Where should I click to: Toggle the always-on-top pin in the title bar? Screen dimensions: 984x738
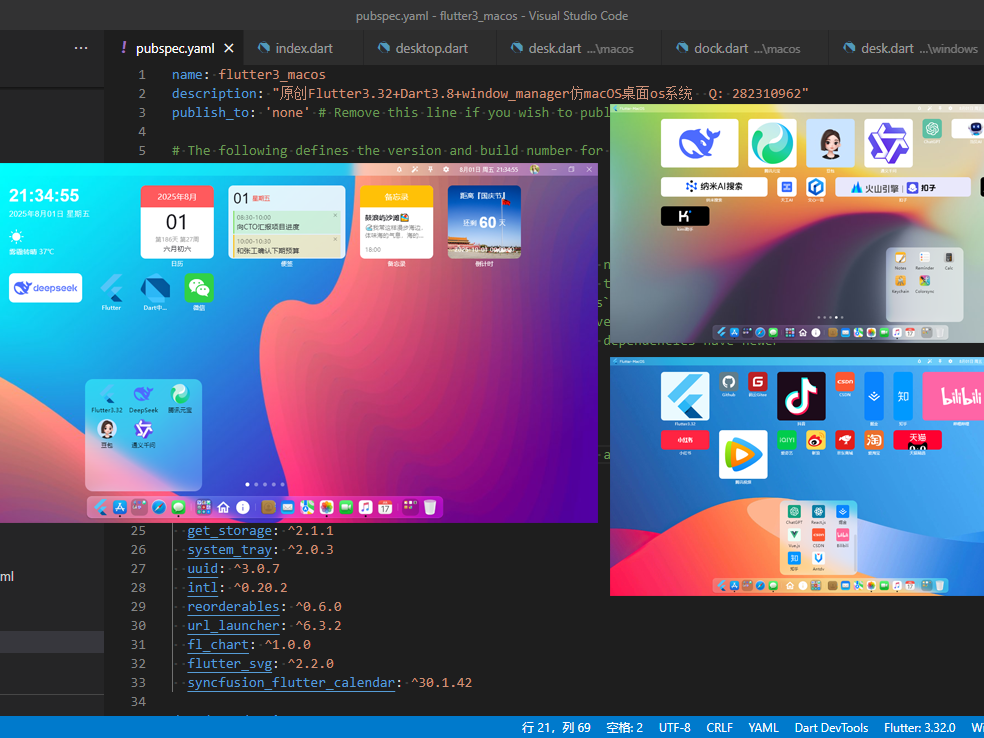(x=430, y=171)
